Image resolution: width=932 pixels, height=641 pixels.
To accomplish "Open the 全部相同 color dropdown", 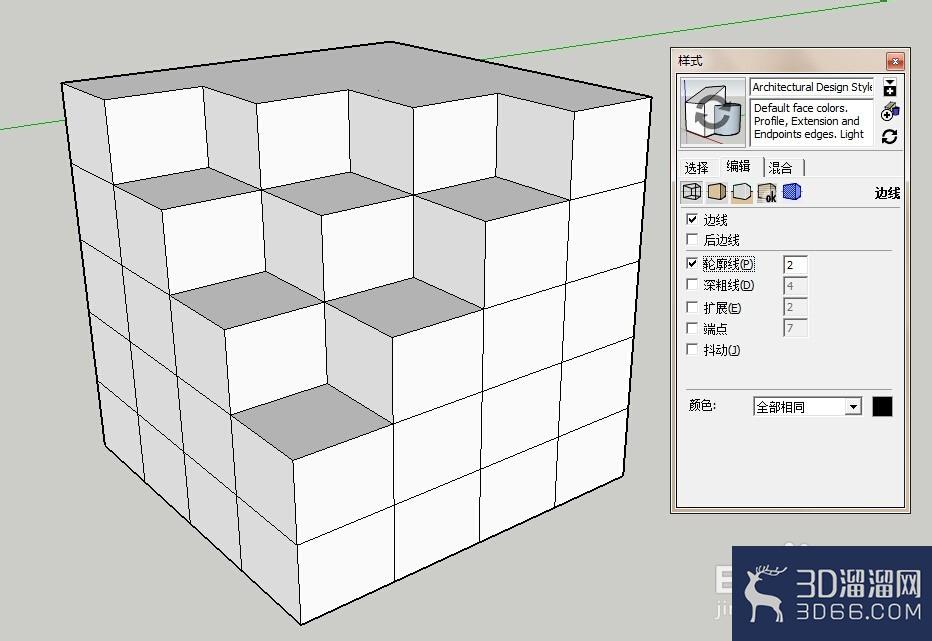I will pos(807,407).
